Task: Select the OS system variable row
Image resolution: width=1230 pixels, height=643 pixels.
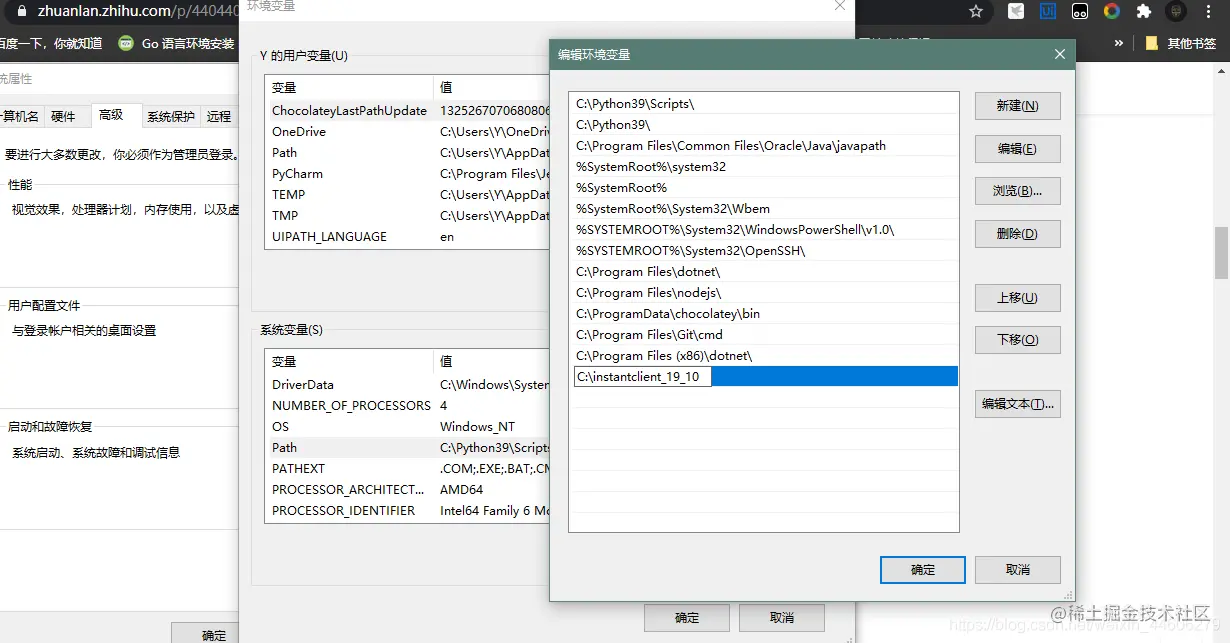Action: pyautogui.click(x=408, y=427)
